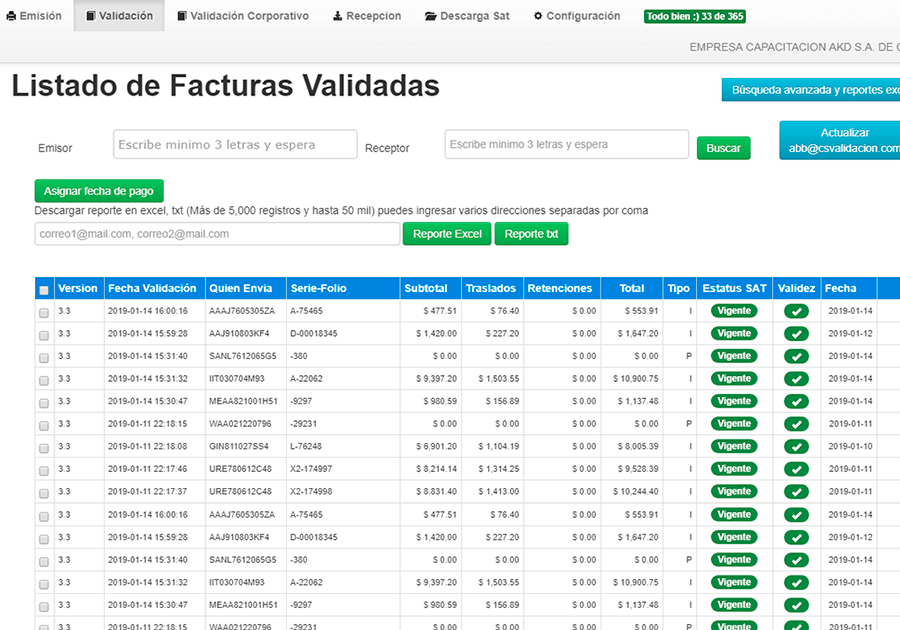Image resolution: width=900 pixels, height=630 pixels.
Task: Click Vigente badge for folio L-76248
Action: 734,446
